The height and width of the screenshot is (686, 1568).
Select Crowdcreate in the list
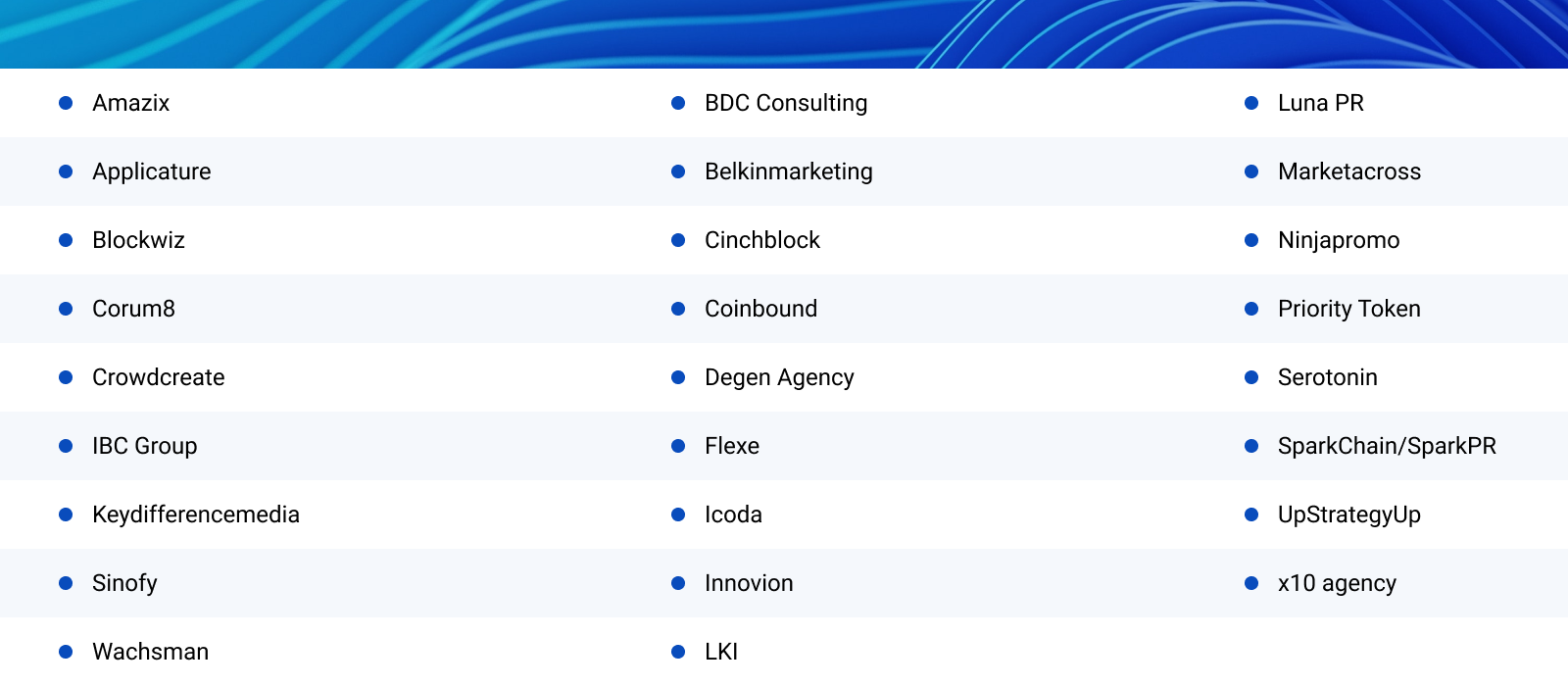click(158, 377)
